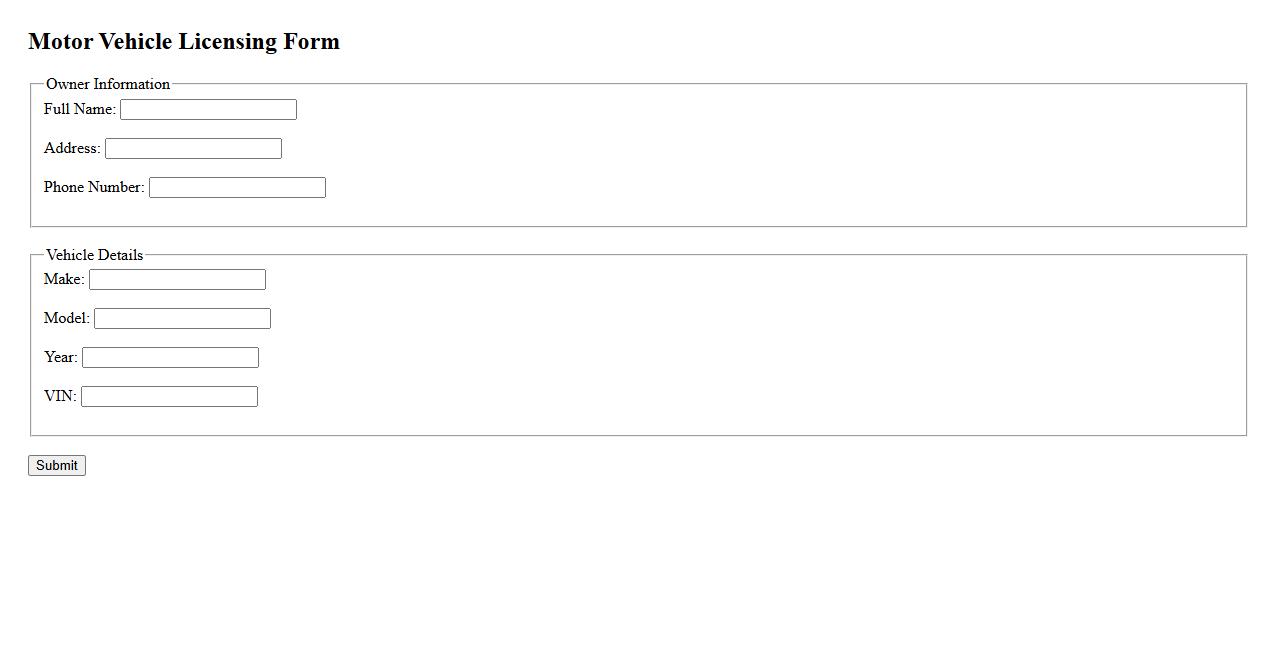Click the "Full Name:" label text
This screenshot has height=650, width=1278.
(x=79, y=109)
